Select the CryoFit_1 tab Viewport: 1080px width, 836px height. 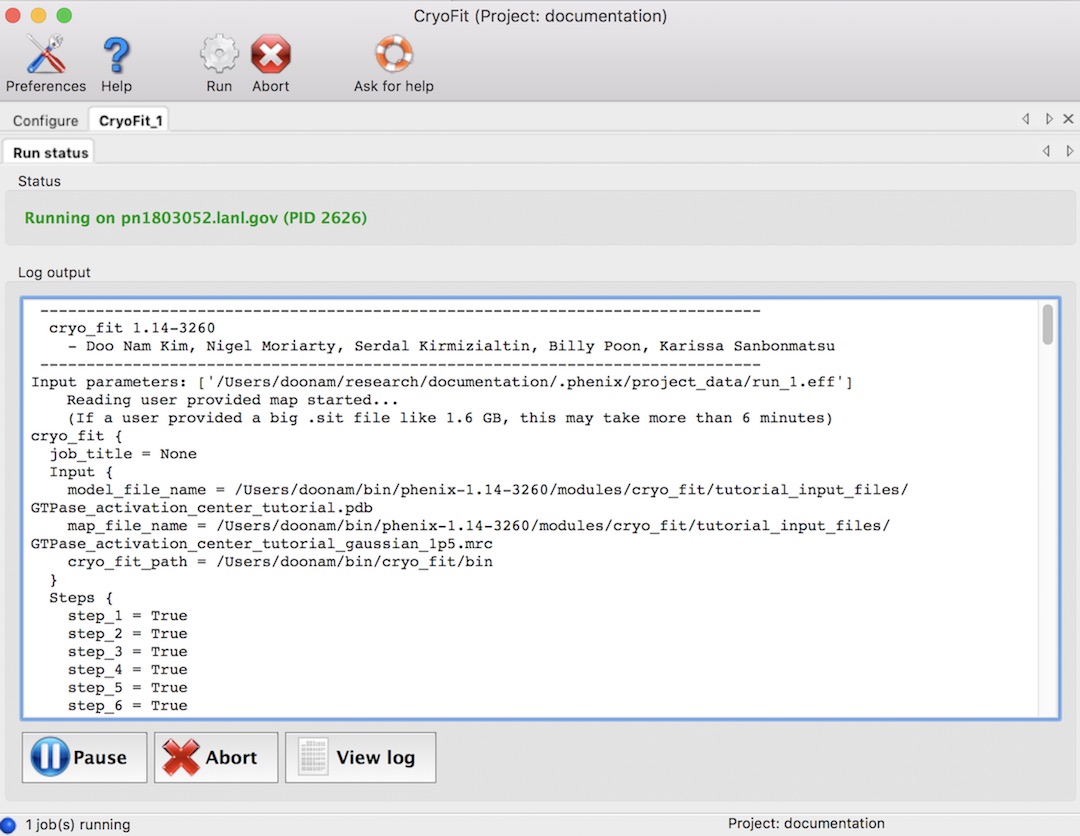pyautogui.click(x=128, y=119)
